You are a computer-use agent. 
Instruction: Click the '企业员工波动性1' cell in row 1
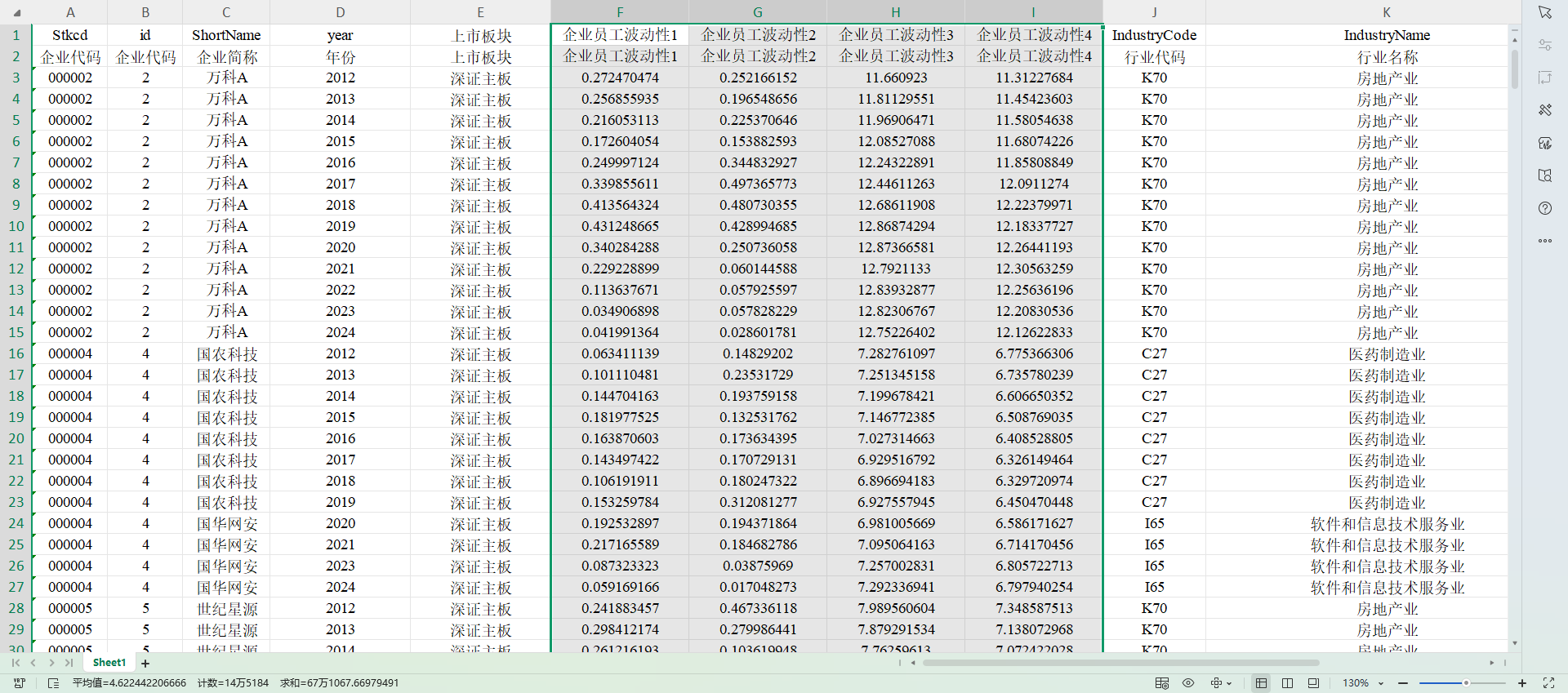tap(620, 35)
